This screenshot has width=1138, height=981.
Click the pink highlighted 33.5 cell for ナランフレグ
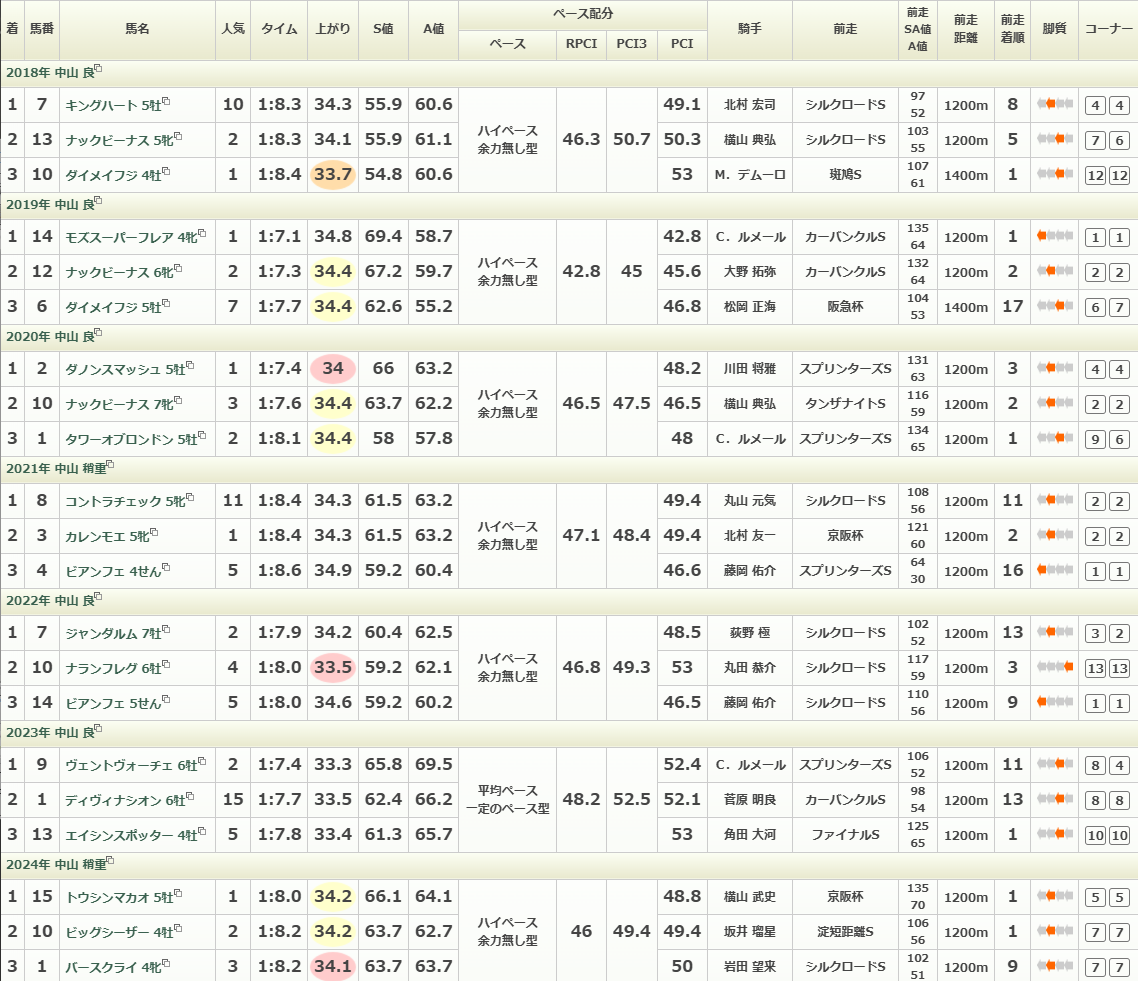pos(333,667)
